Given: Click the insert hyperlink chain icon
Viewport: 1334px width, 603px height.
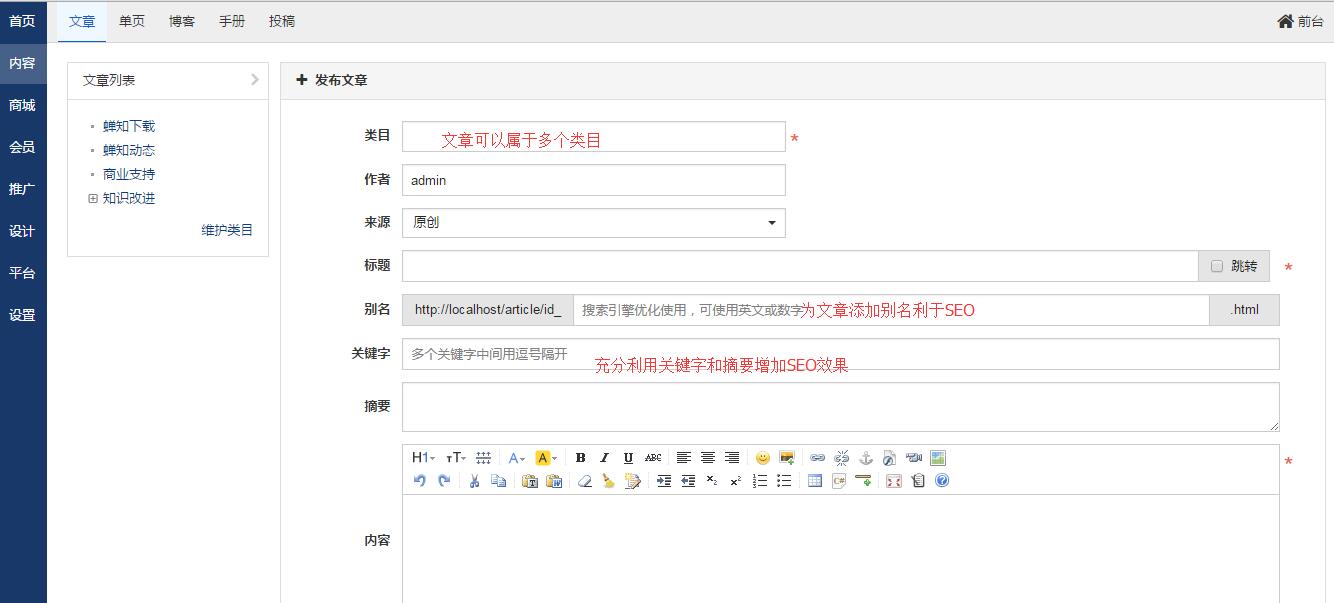Looking at the screenshot, I should 817,458.
